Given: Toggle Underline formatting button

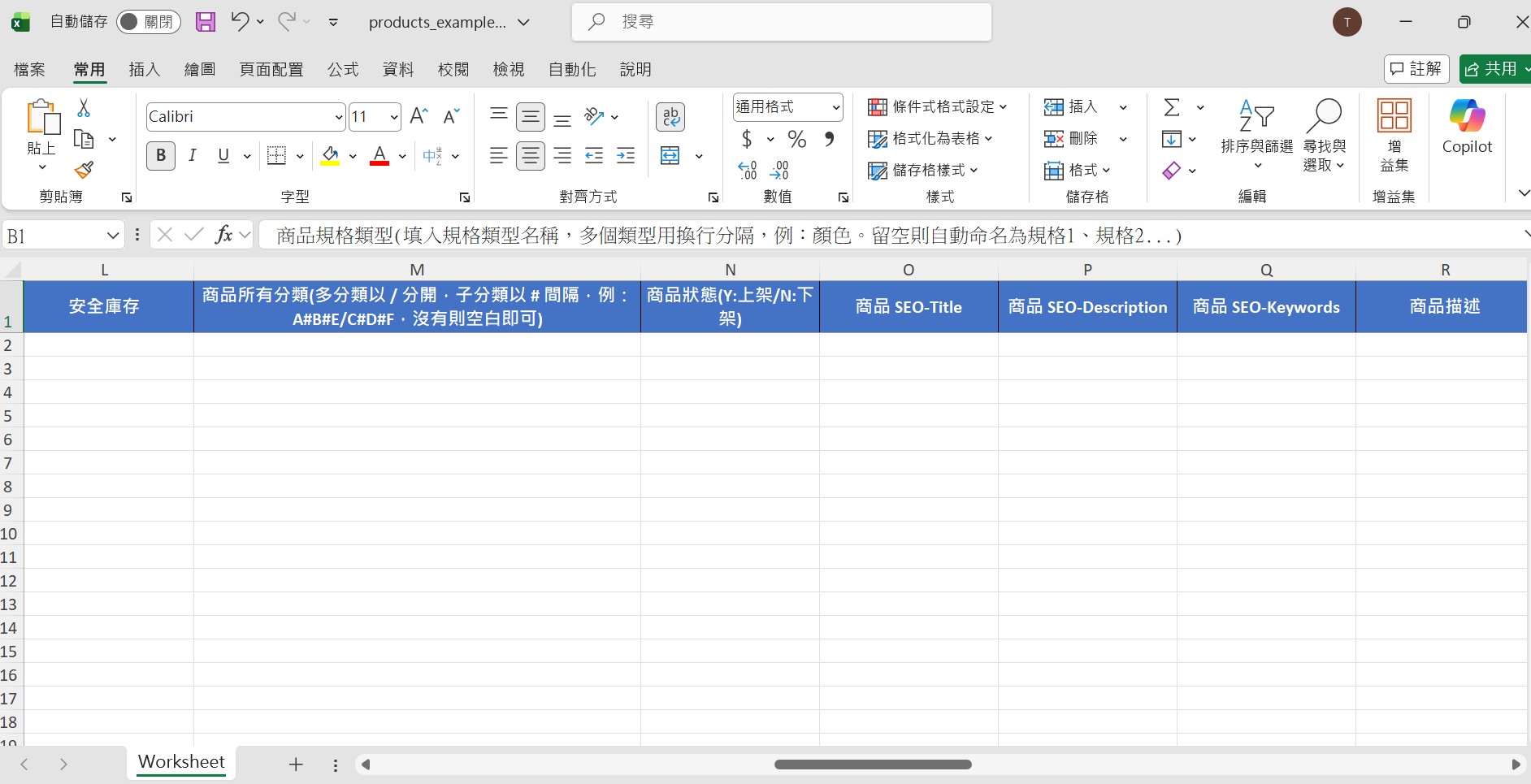Looking at the screenshot, I should 223,156.
